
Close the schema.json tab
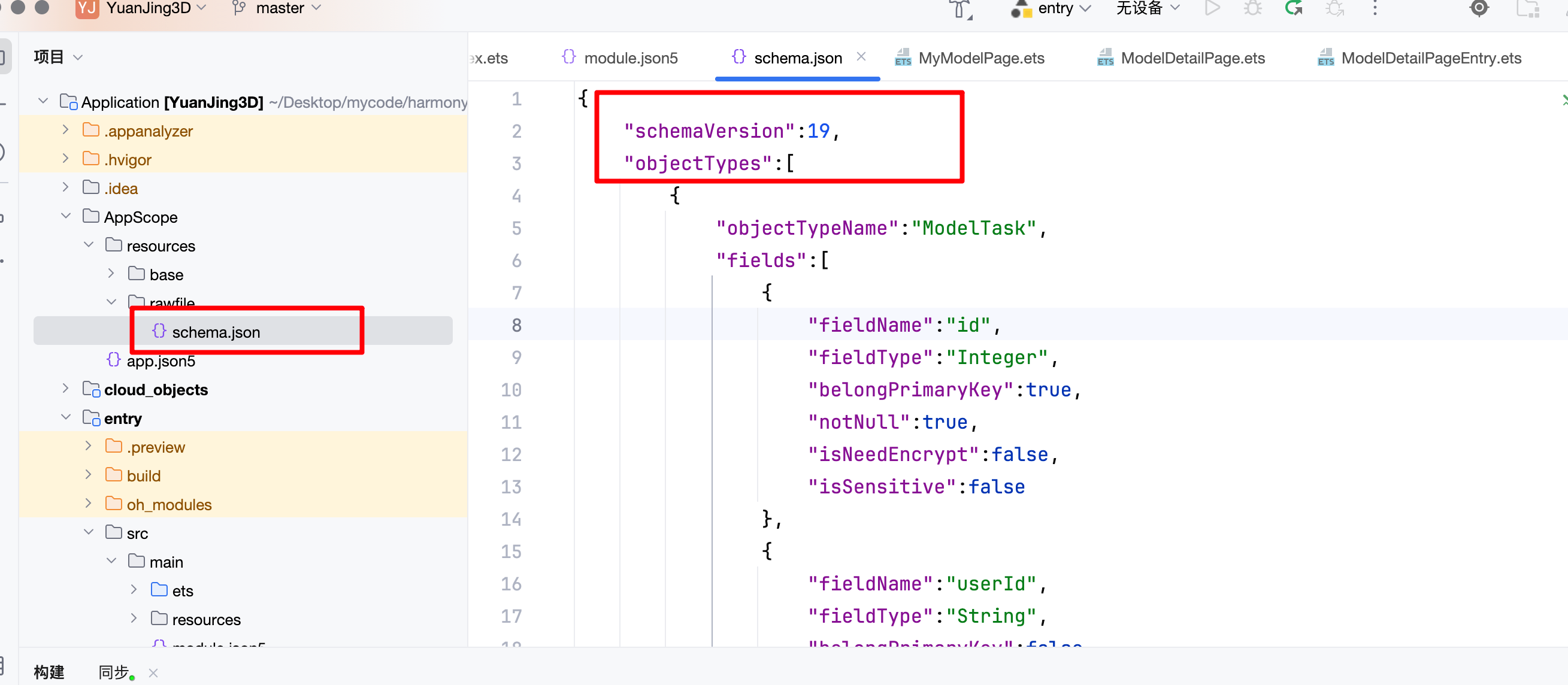coord(861,56)
